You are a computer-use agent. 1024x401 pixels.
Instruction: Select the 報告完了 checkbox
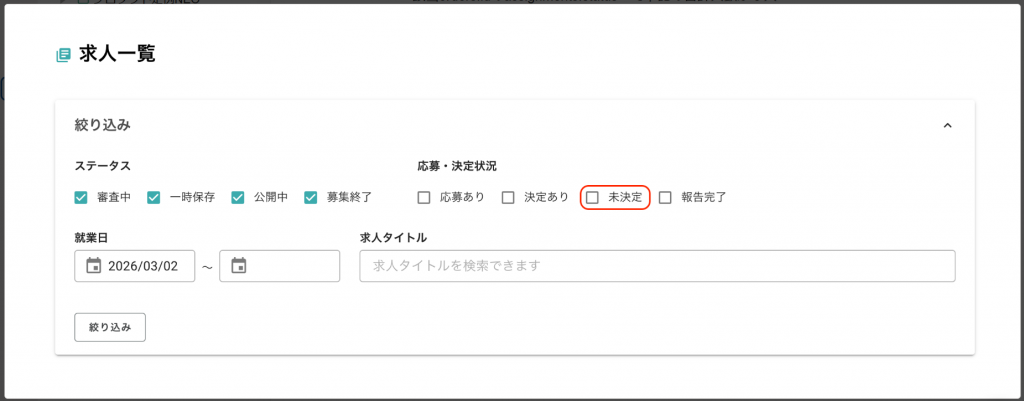click(x=665, y=197)
